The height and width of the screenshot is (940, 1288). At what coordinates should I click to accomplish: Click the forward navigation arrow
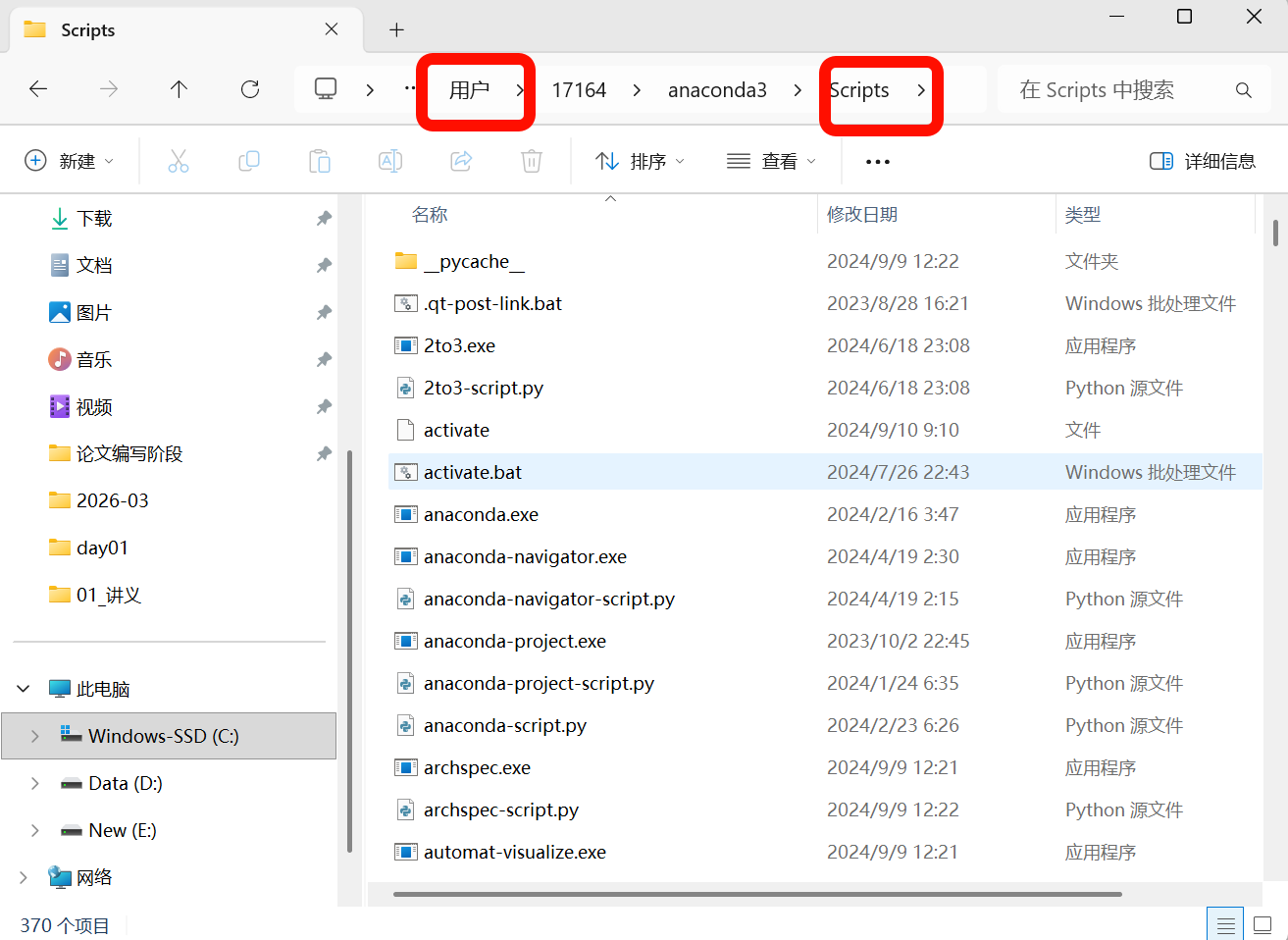[x=109, y=89]
